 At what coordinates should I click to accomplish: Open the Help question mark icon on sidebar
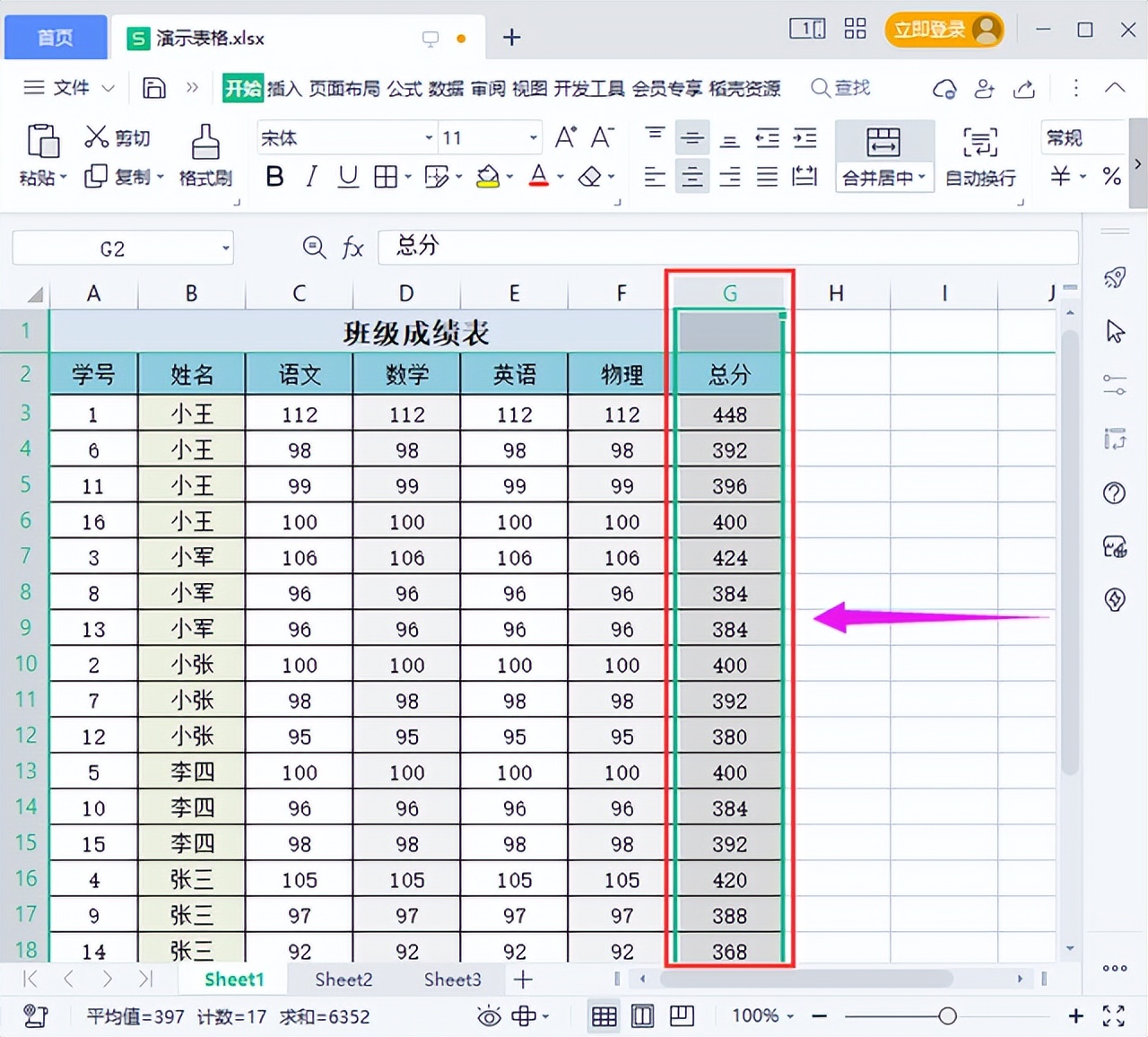pos(1114,492)
